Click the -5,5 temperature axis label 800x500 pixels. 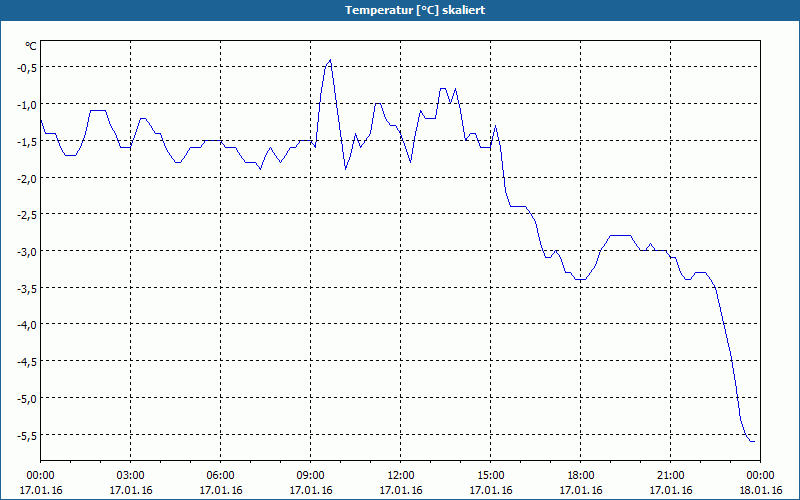pos(28,435)
